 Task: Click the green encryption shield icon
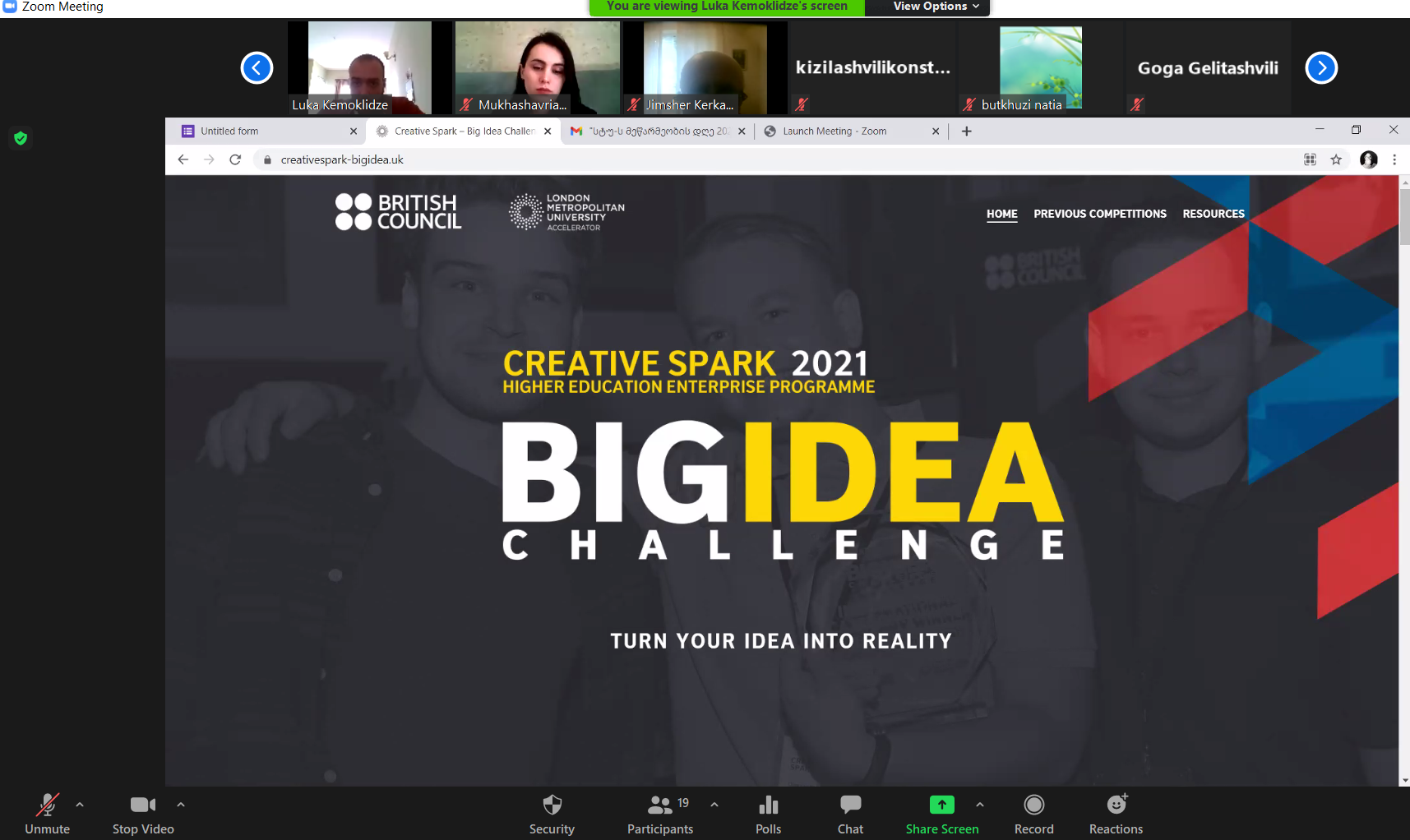pos(21,138)
